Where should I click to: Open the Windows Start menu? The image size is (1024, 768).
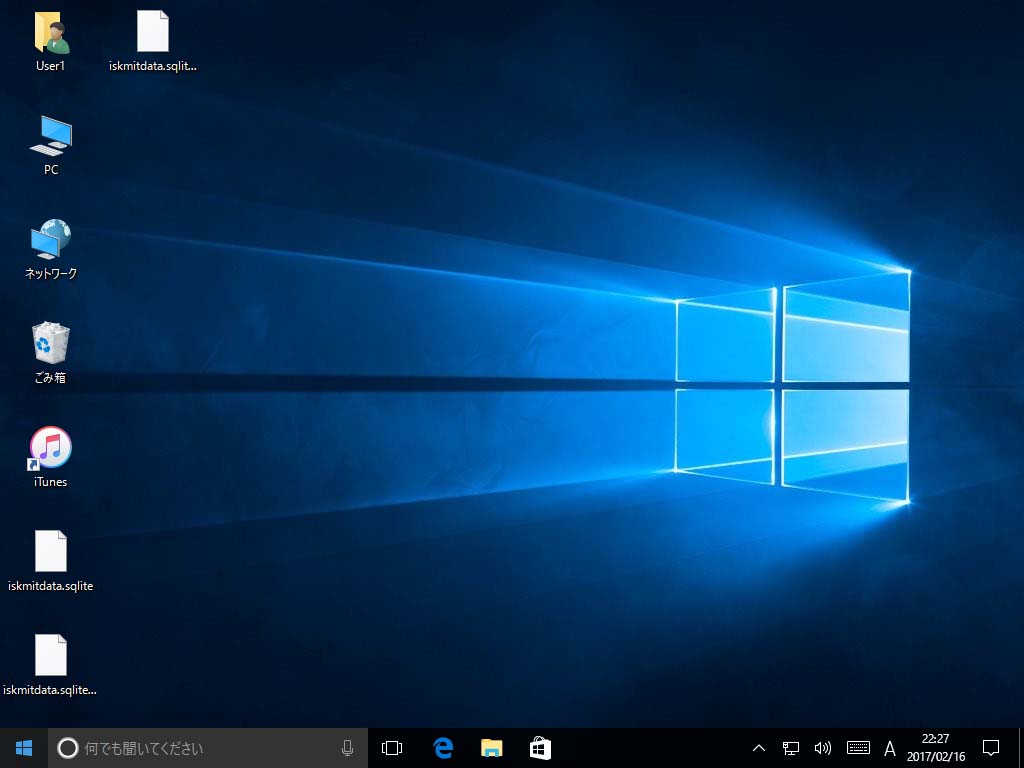[x=24, y=748]
